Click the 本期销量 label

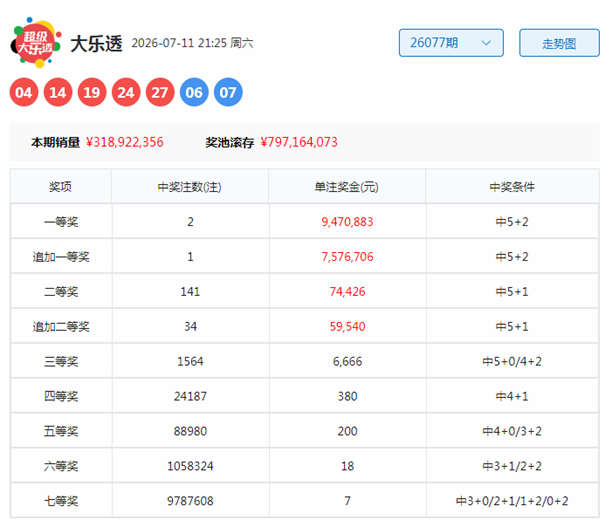coord(55,142)
